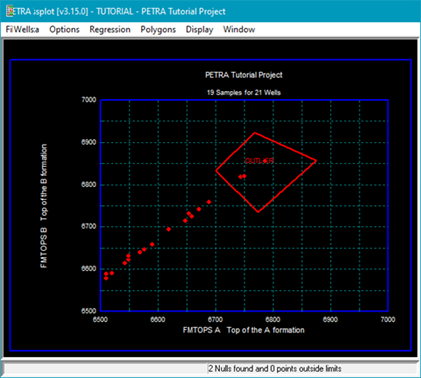Click the left vertex of the OUTLIER polygon

[x=216, y=171]
